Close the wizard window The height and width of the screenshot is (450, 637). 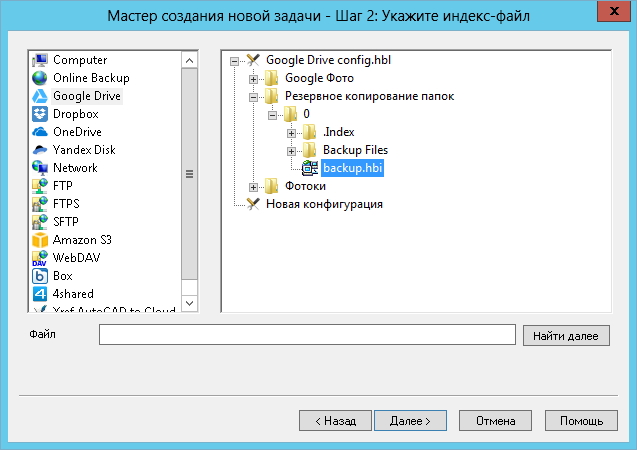pos(614,11)
